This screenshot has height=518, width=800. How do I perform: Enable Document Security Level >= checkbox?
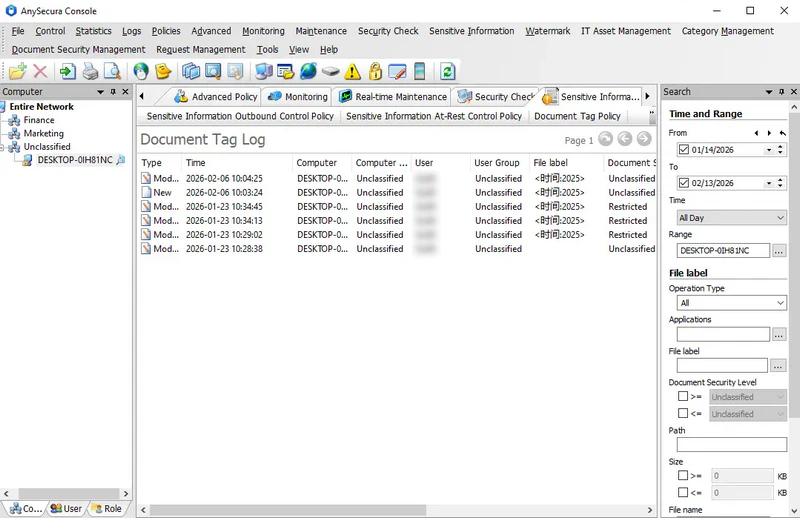coord(683,396)
